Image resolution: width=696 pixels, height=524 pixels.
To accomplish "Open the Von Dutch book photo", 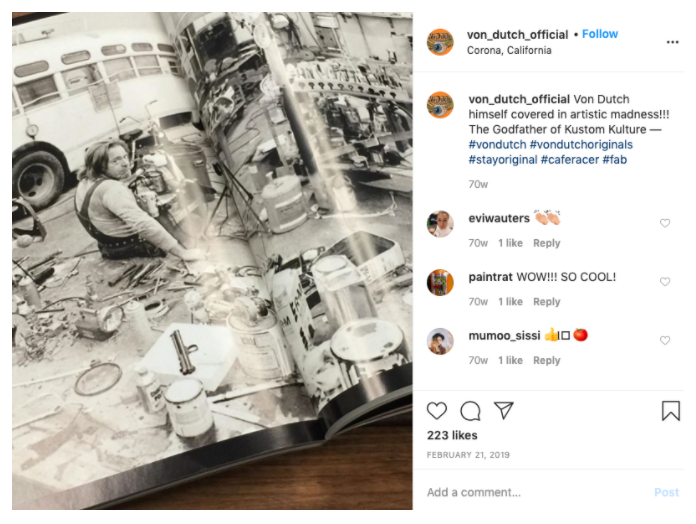I will [x=212, y=261].
